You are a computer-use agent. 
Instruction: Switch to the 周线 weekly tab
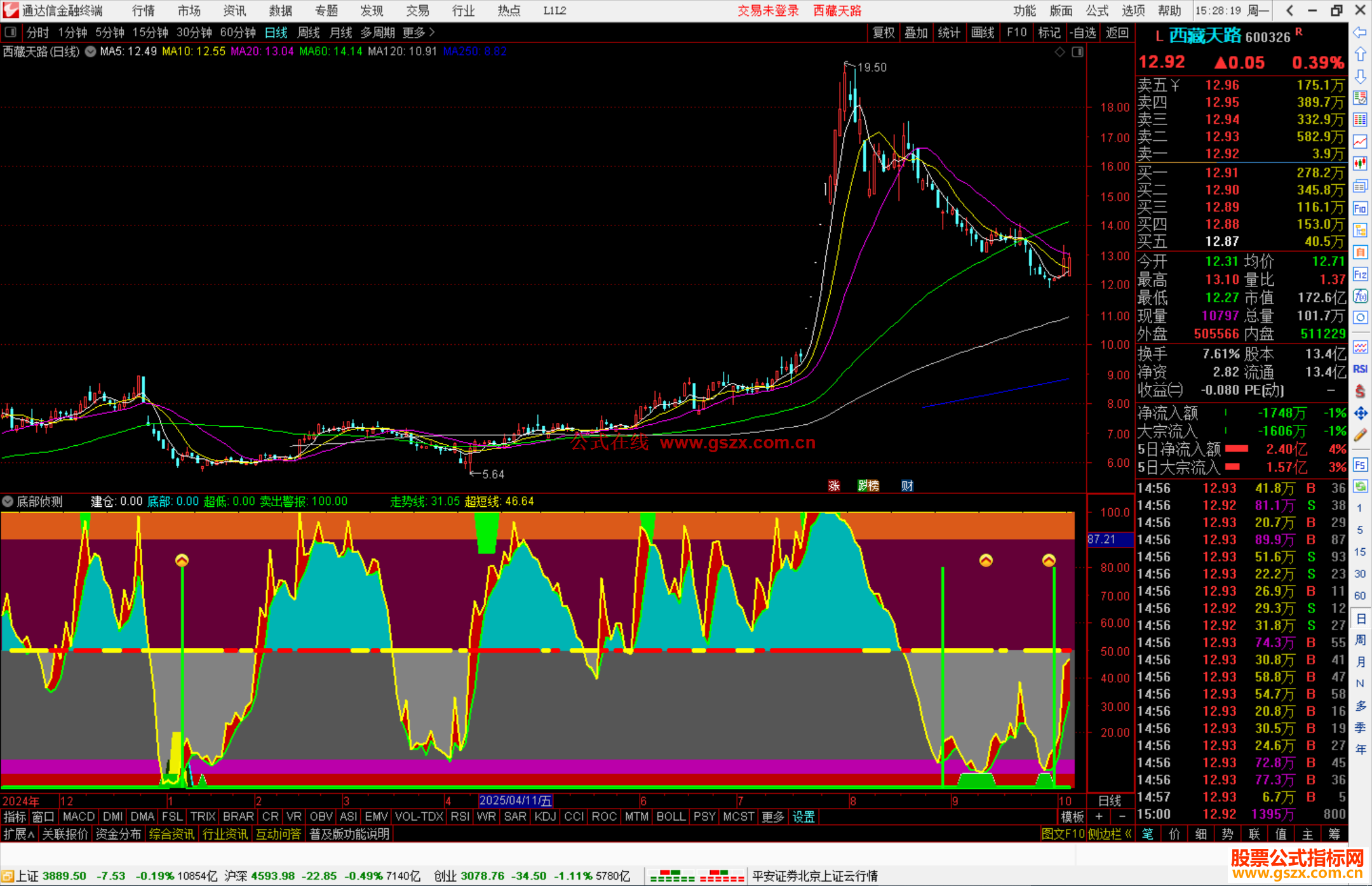click(x=309, y=32)
